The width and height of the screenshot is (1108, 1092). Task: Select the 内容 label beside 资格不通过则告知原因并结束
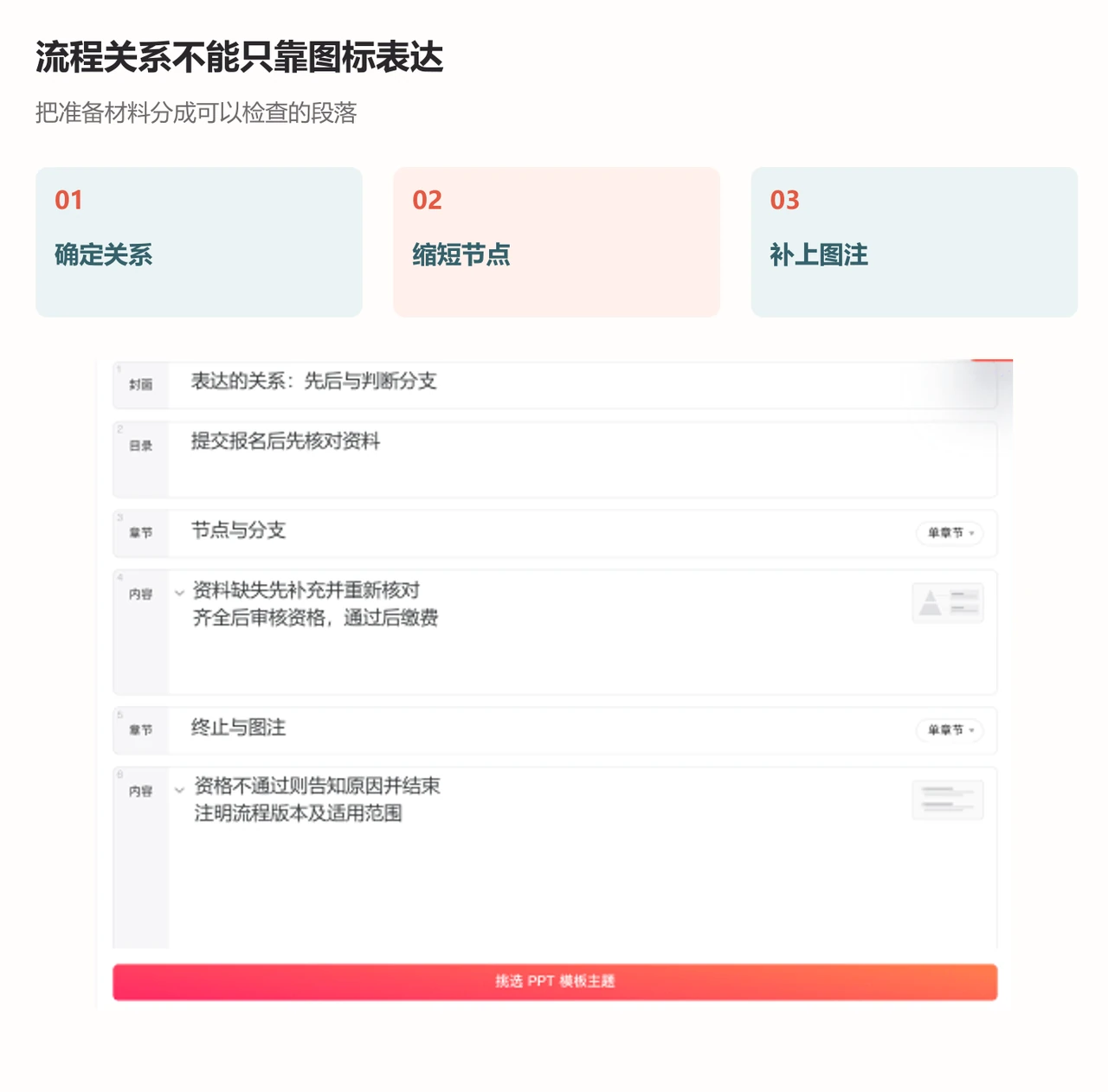click(141, 792)
